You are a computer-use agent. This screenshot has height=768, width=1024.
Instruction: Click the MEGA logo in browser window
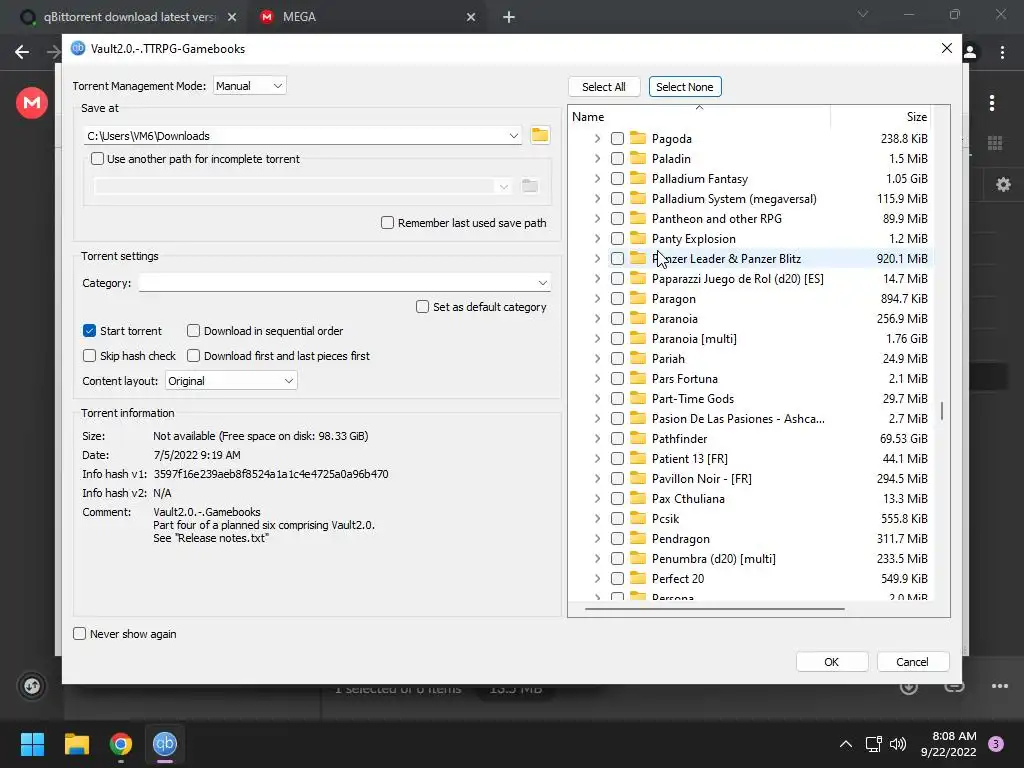(x=32, y=103)
